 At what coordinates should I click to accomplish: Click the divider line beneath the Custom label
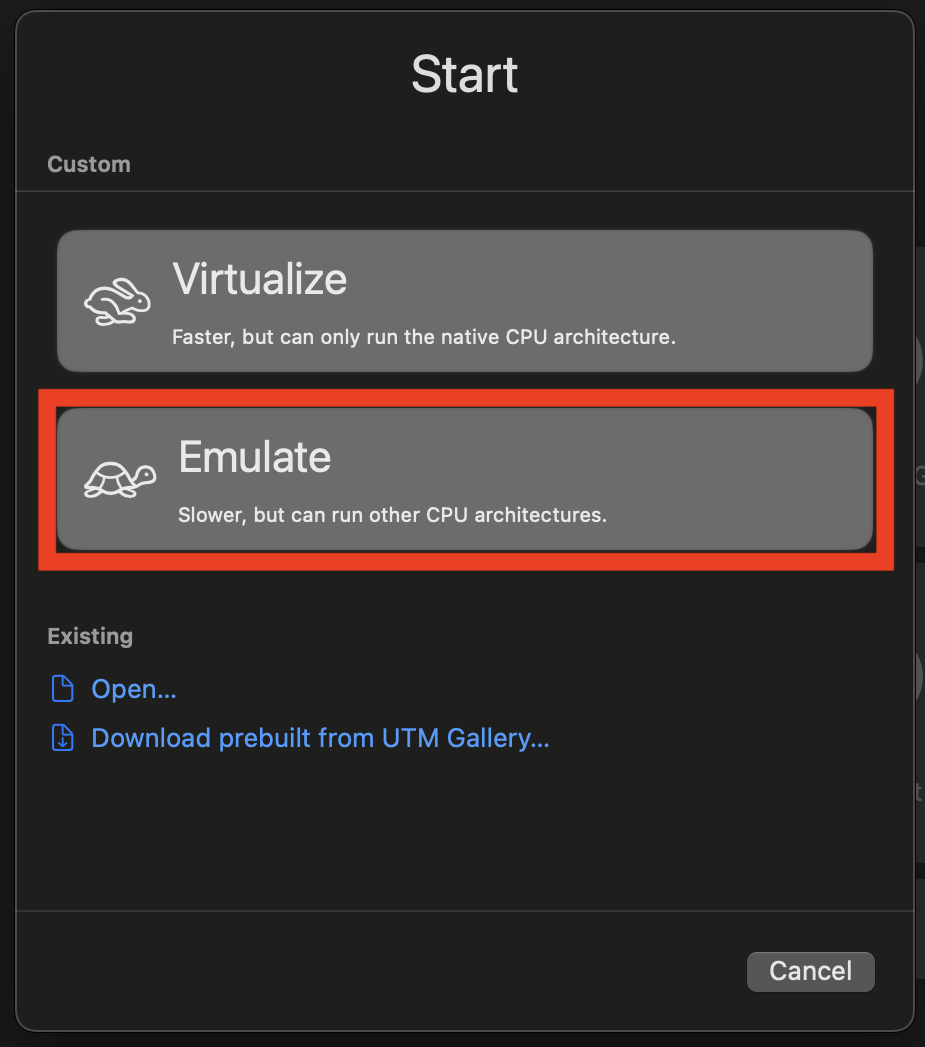tap(465, 191)
